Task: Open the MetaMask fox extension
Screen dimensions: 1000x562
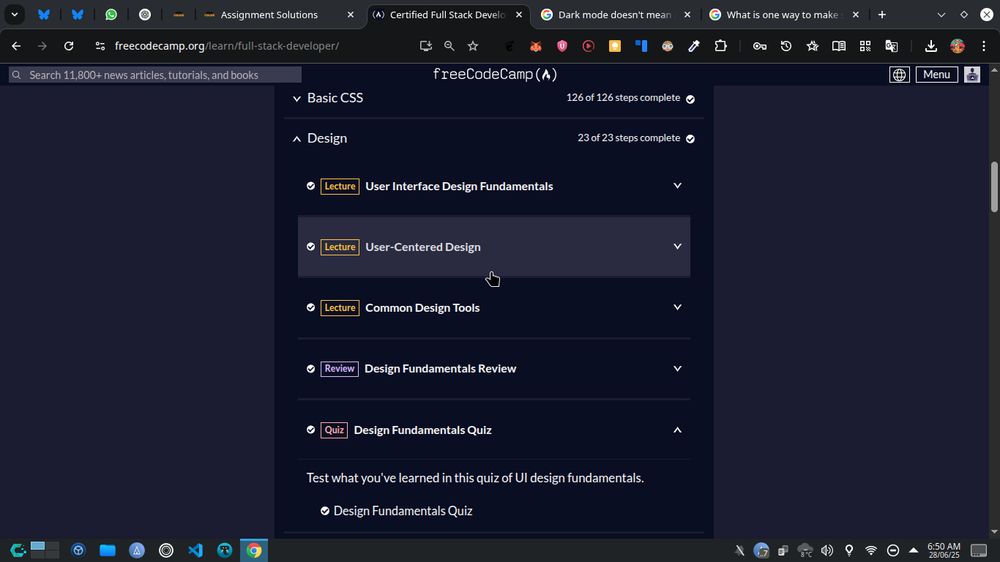Action: point(536,46)
